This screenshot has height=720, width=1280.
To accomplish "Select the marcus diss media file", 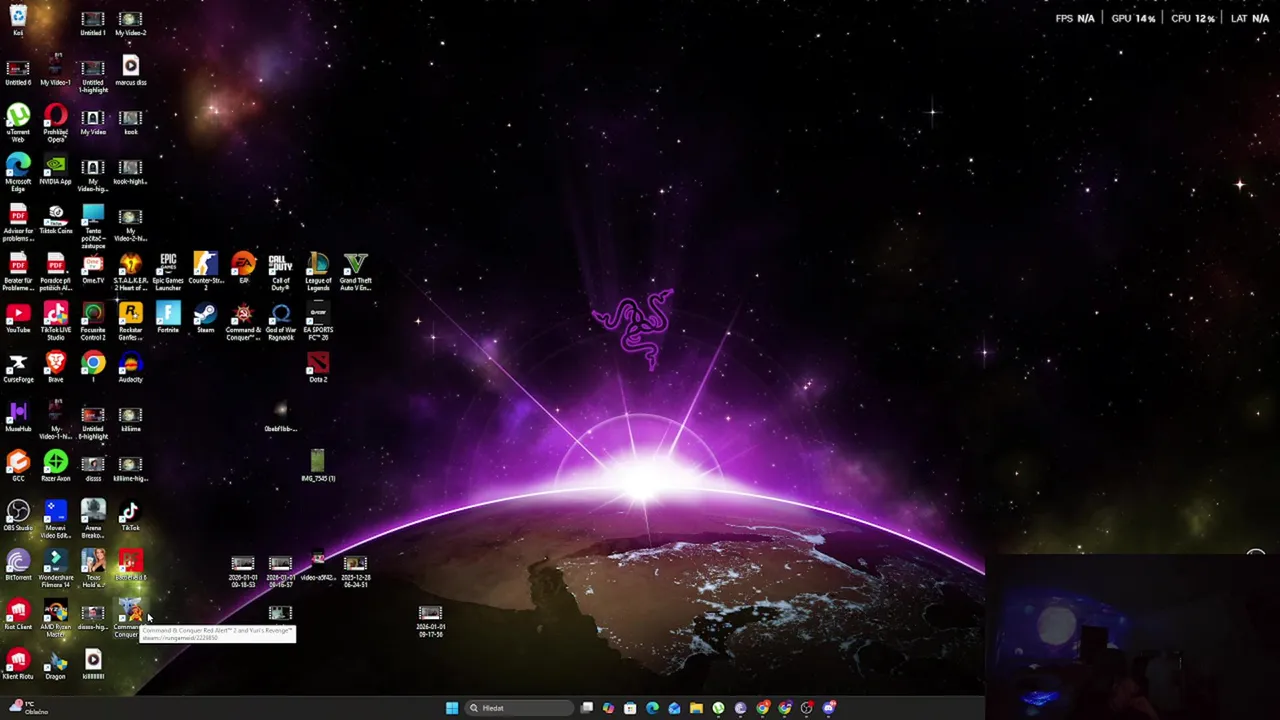I will 130,70.
